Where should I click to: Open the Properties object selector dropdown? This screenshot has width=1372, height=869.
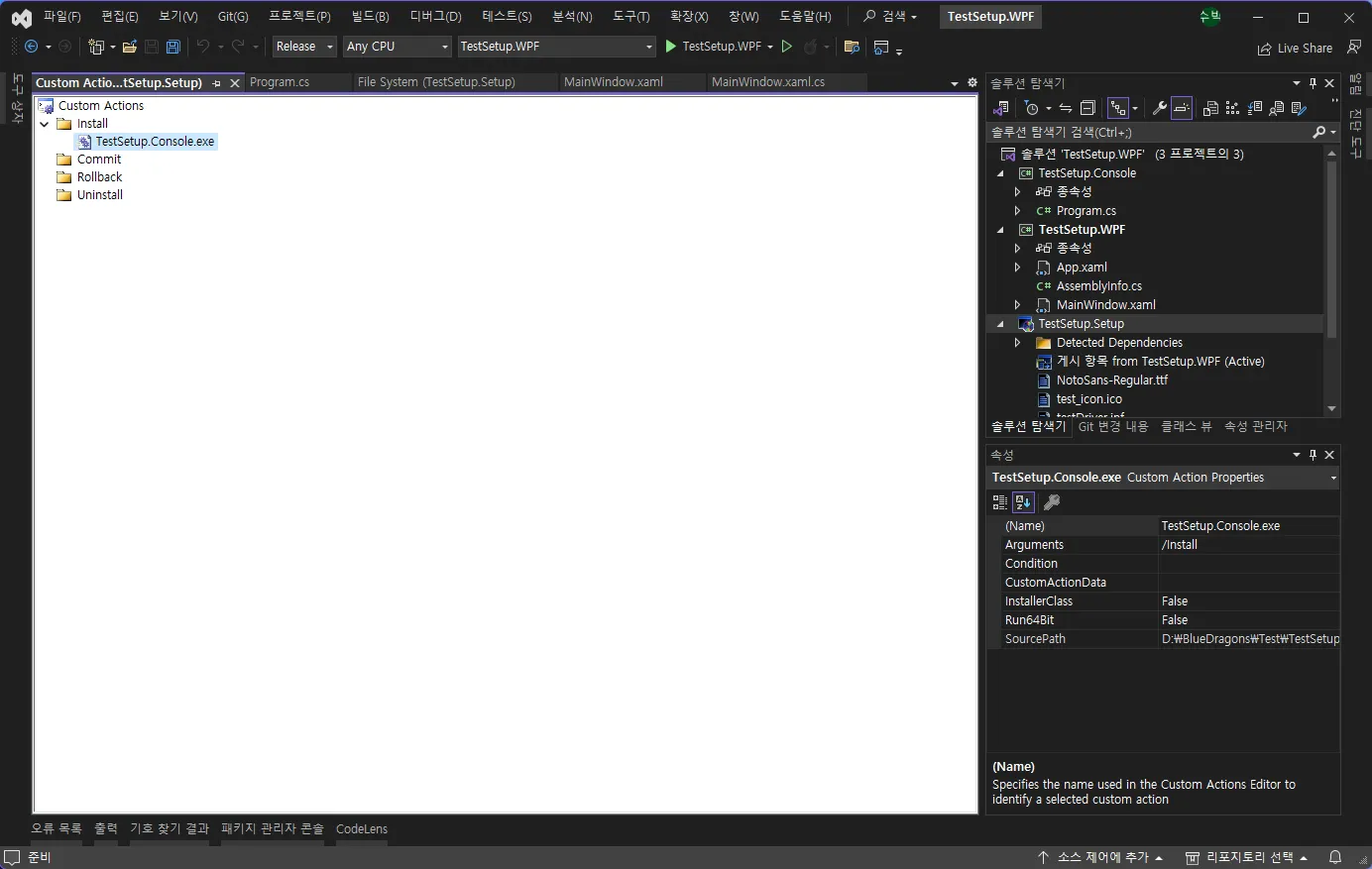pyautogui.click(x=1333, y=478)
